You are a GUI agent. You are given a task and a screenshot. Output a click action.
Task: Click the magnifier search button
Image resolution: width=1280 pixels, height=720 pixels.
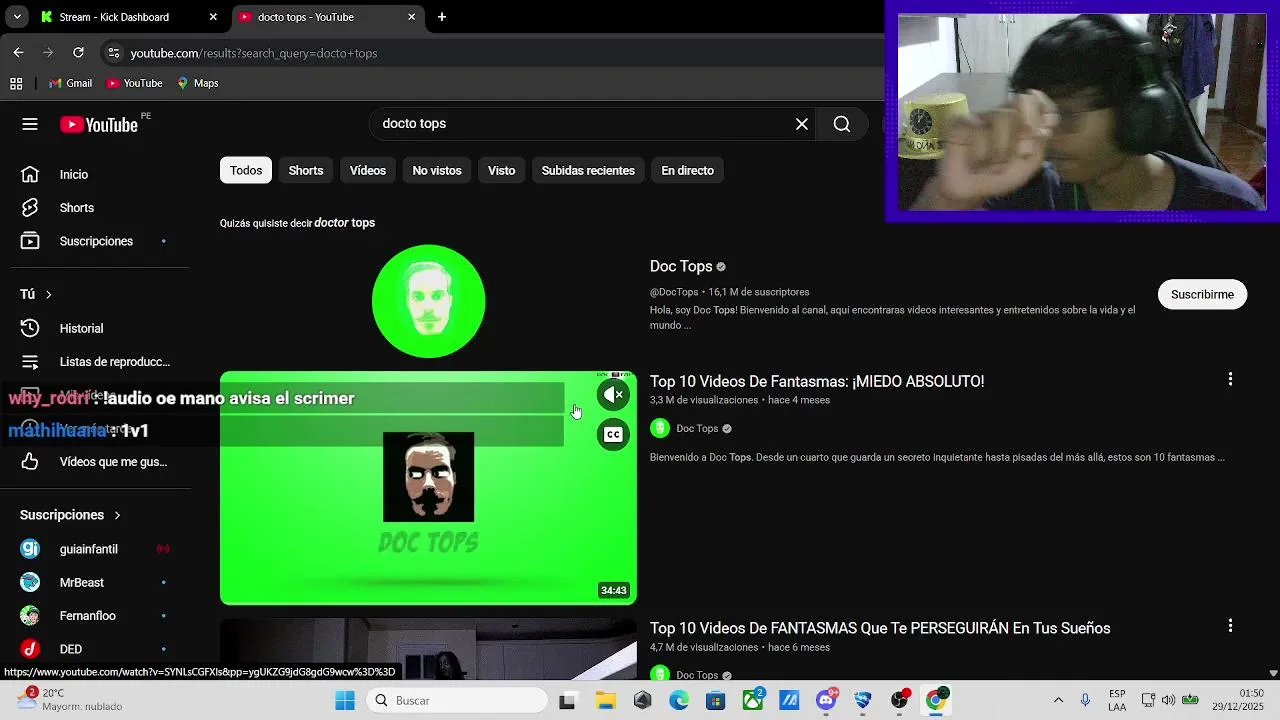pos(842,124)
